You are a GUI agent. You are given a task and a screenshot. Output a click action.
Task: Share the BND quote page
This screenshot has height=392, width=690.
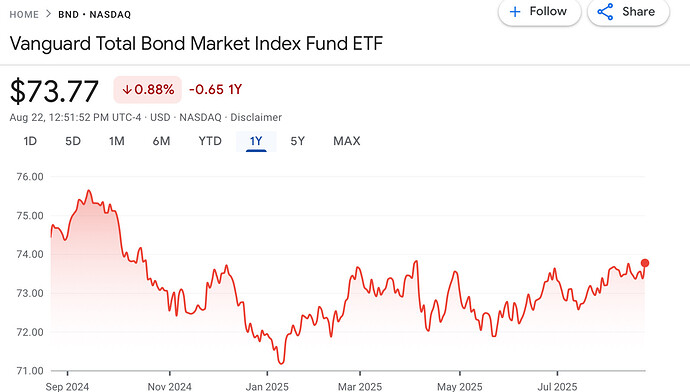coord(628,12)
